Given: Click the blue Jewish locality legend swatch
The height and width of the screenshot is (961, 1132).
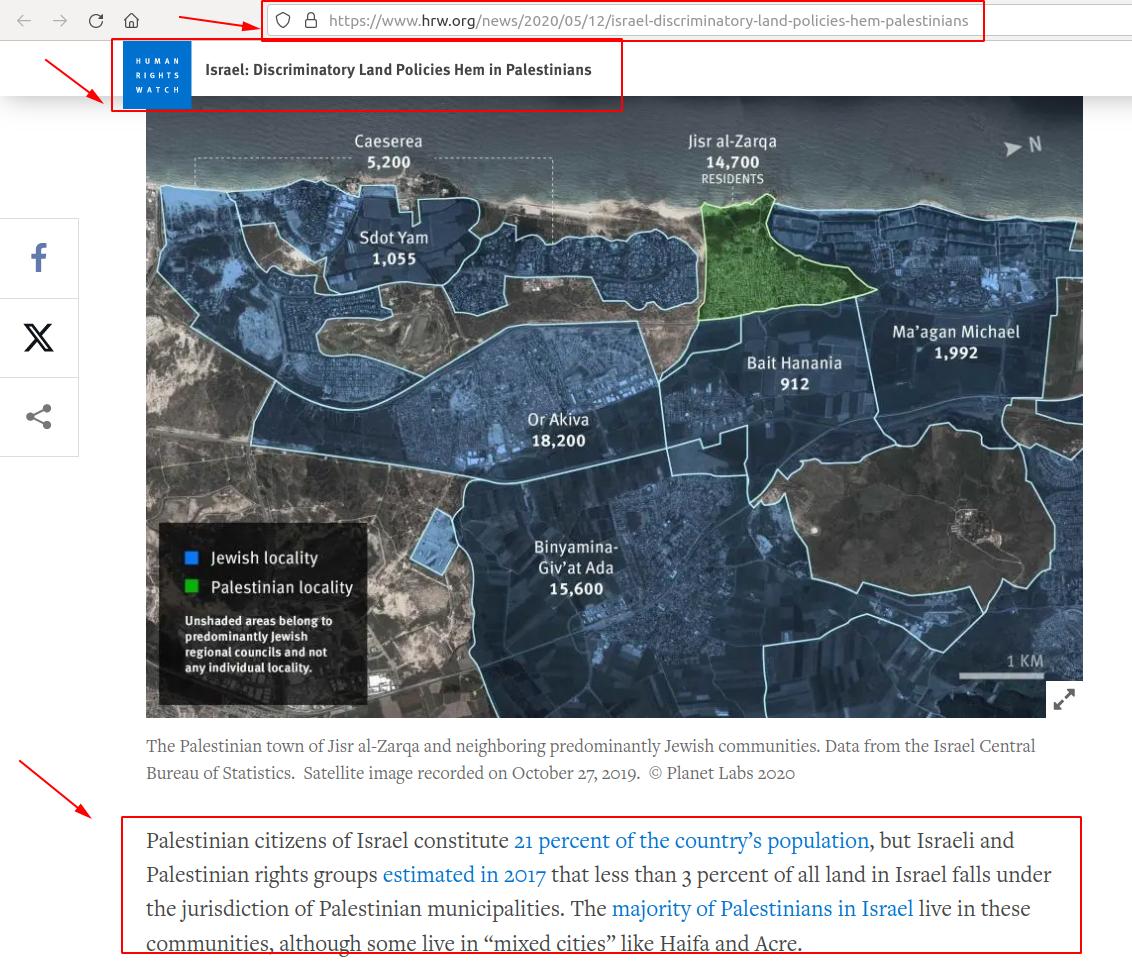Looking at the screenshot, I should (x=192, y=558).
